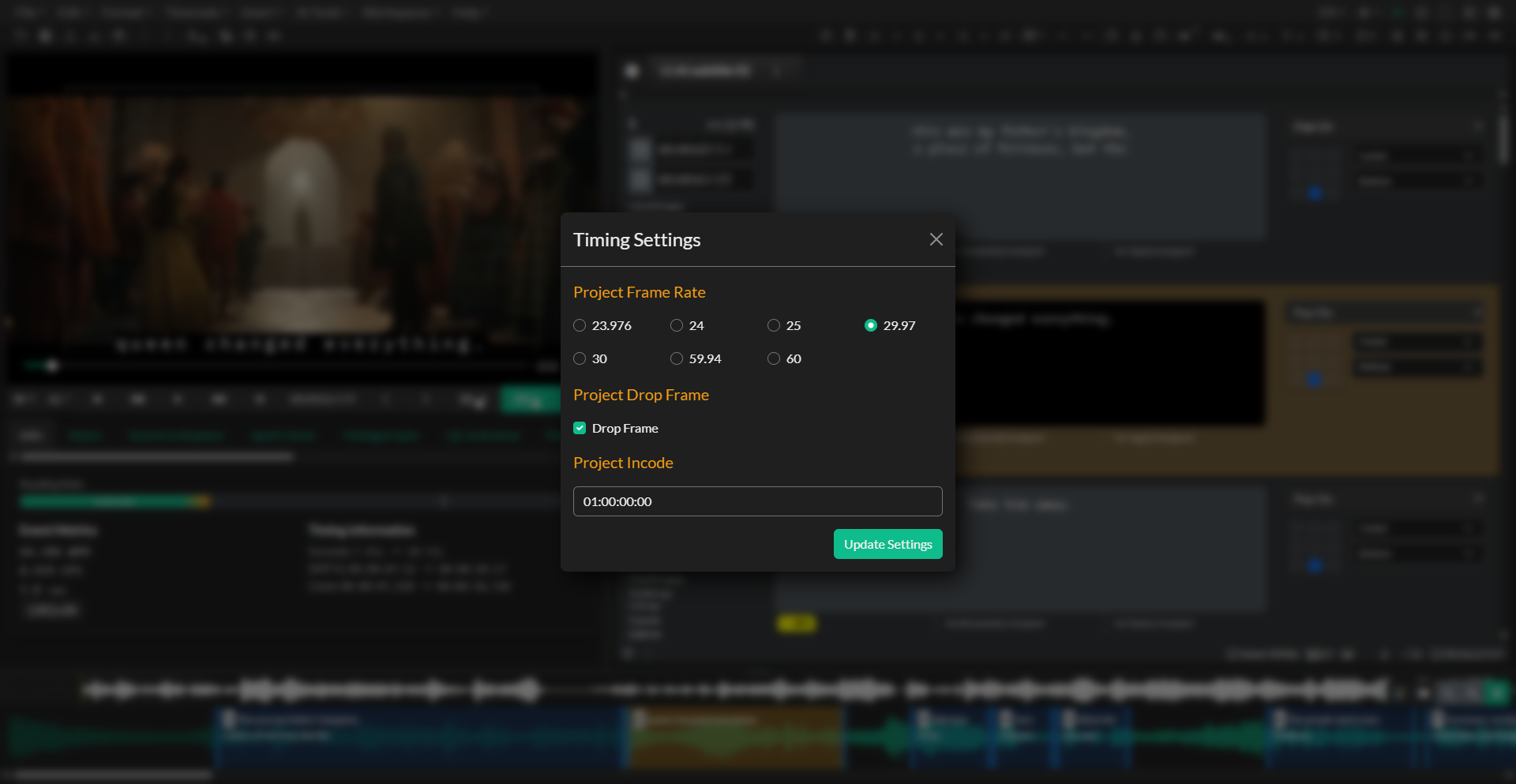1516x784 pixels.
Task: Select the 25 frame rate option
Action: coord(774,325)
